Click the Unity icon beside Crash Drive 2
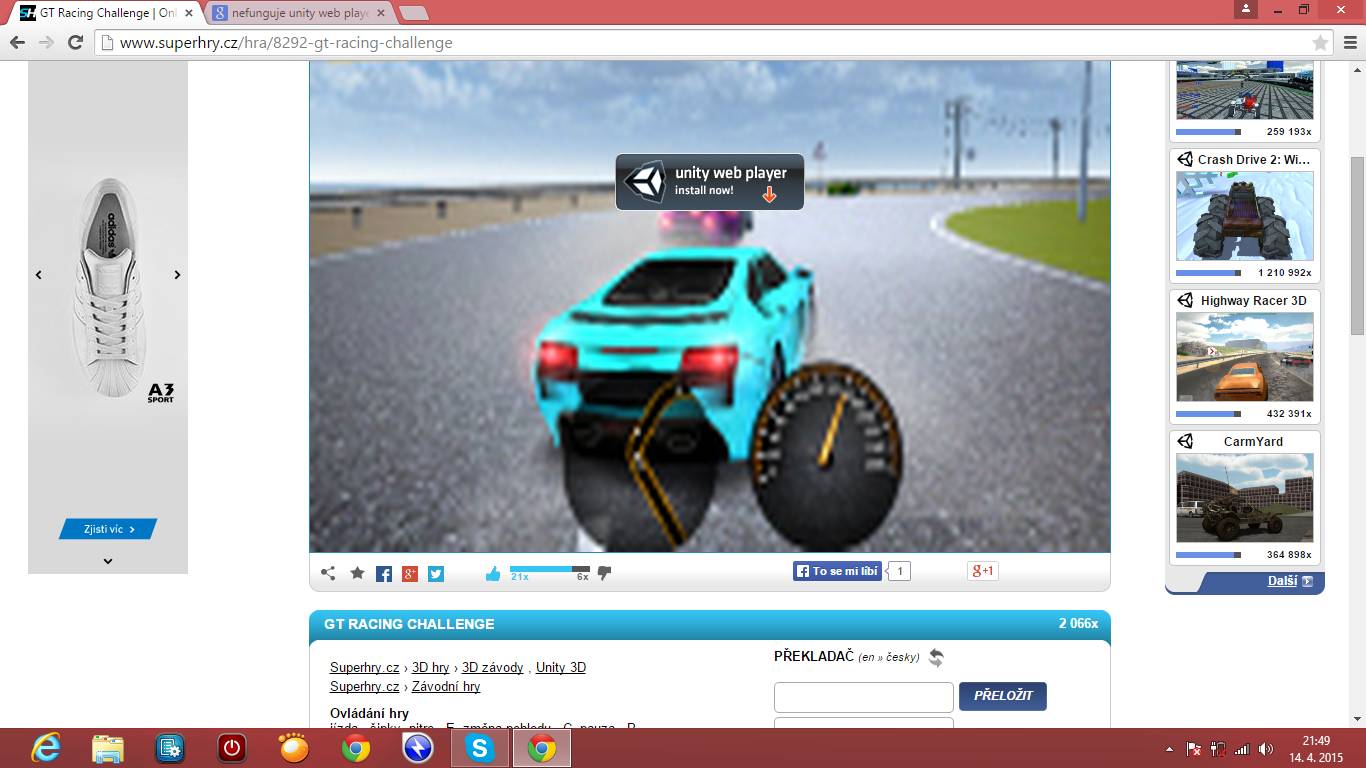Image resolution: width=1366 pixels, height=768 pixels. pyautogui.click(x=1185, y=159)
